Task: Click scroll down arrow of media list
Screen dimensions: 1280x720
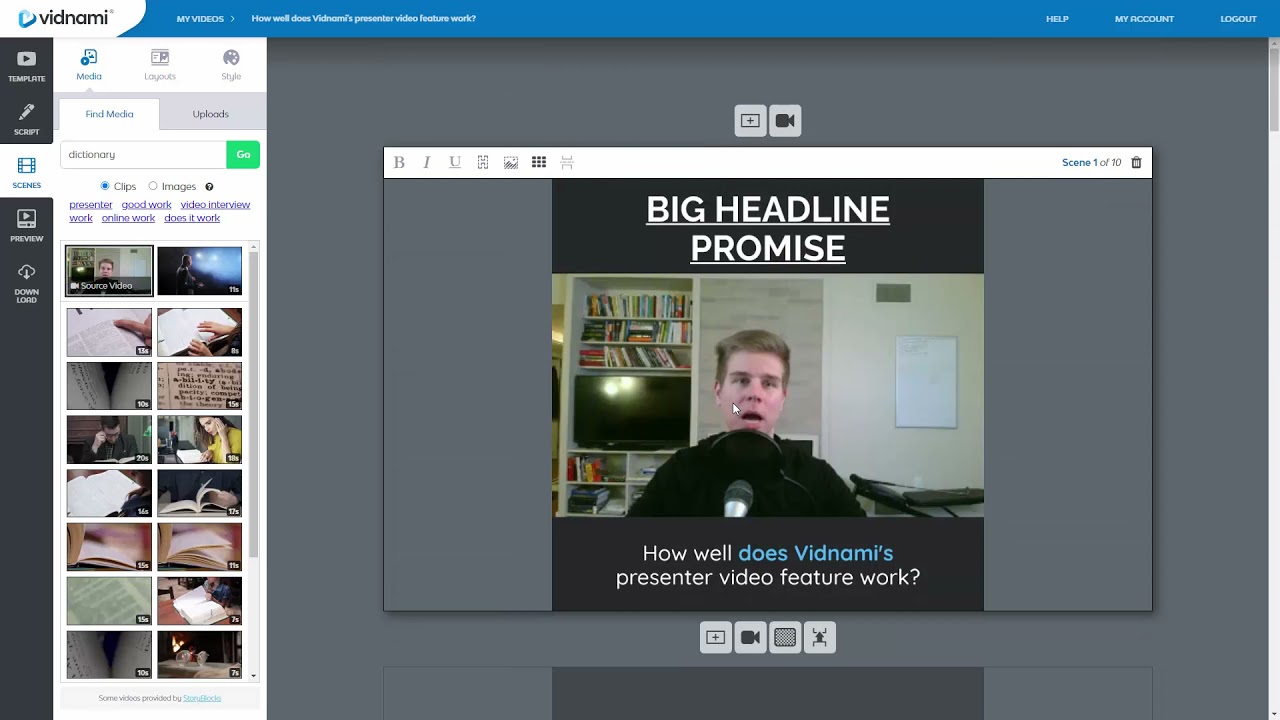Action: 253,675
